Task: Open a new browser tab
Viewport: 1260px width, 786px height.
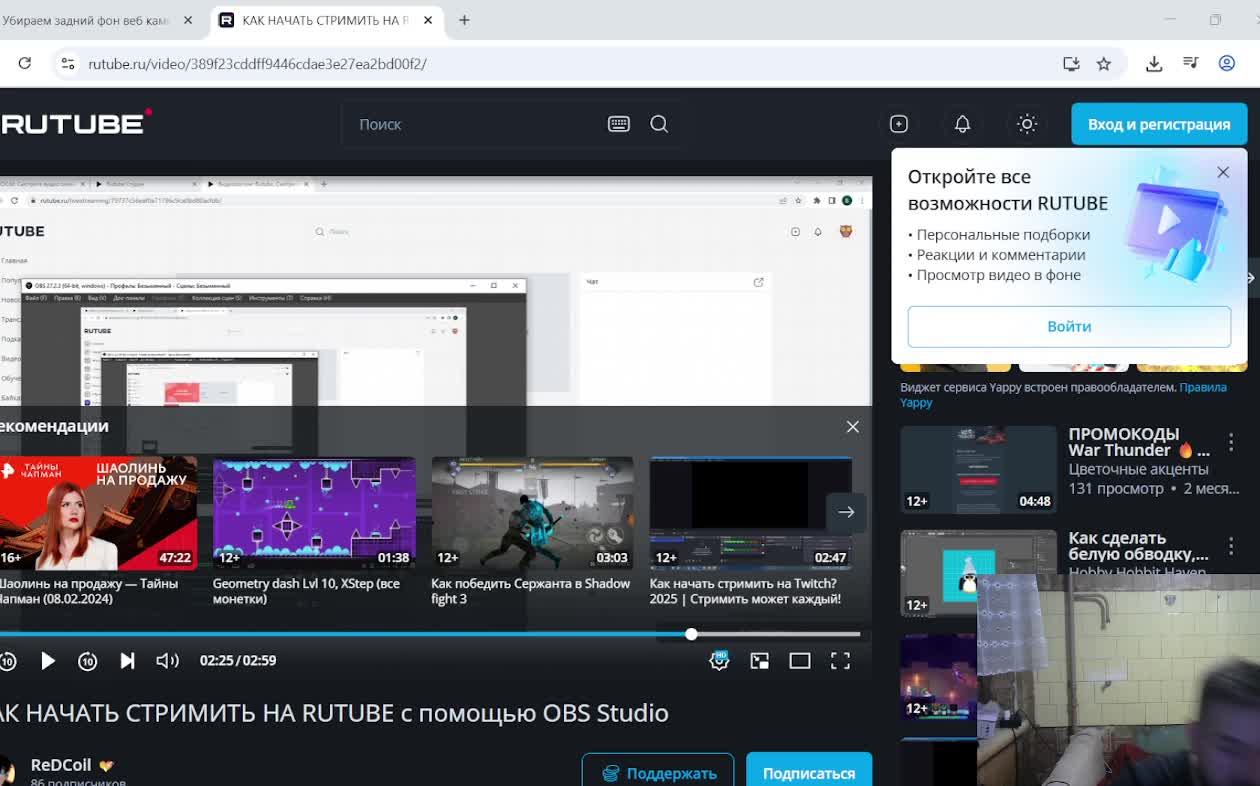Action: tap(464, 20)
